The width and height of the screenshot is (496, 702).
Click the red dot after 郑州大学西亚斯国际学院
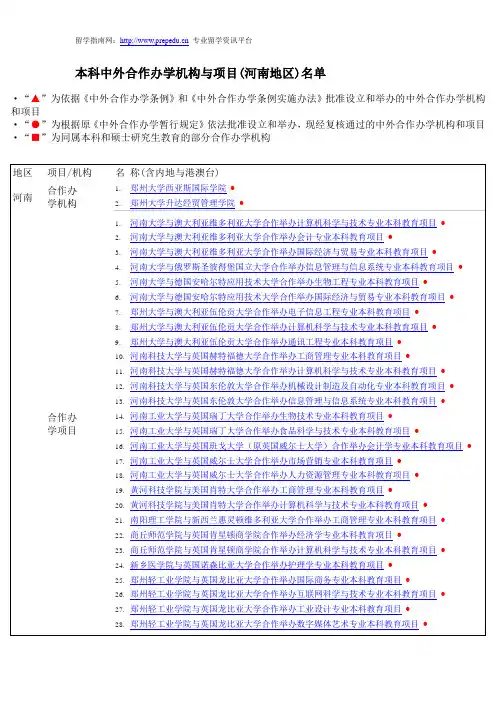(x=233, y=188)
